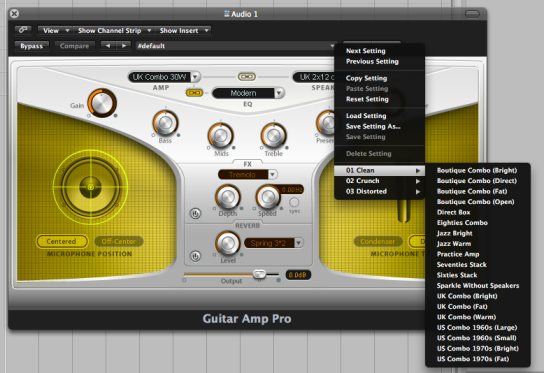Select Condenser microphone type
Image resolution: width=544 pixels, height=373 pixels.
click(x=377, y=241)
